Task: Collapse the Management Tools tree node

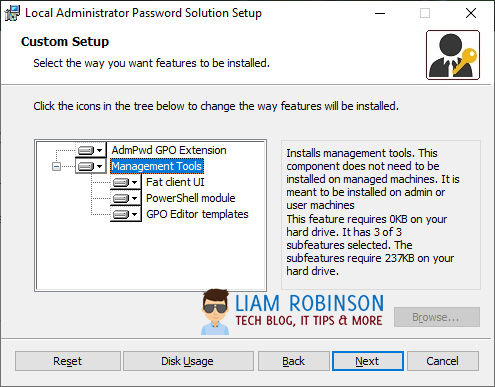Action: [56, 166]
